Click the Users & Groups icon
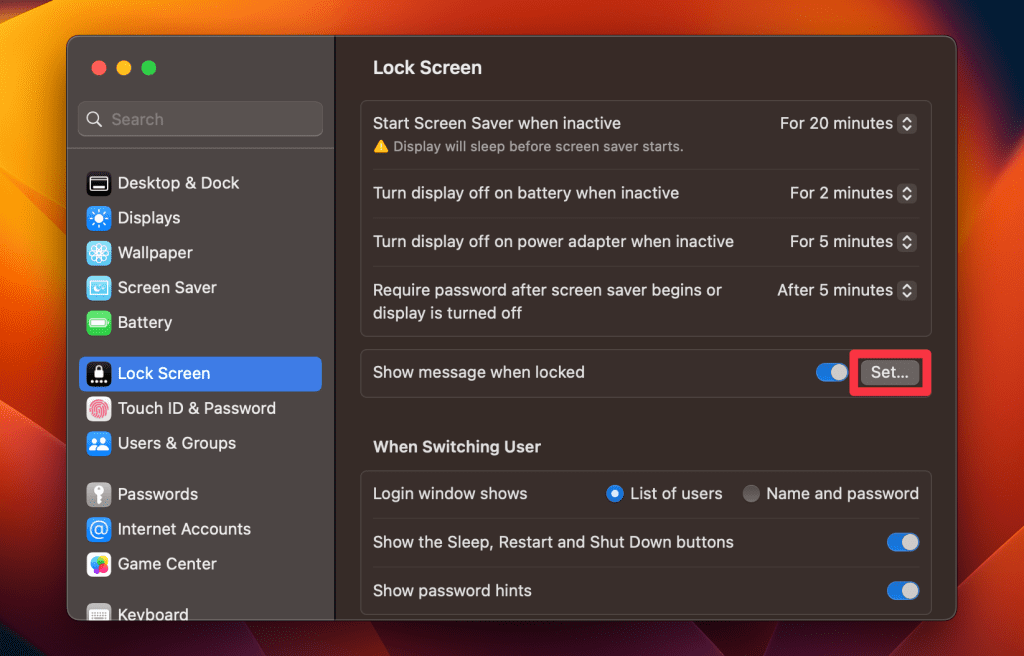This screenshot has height=656, width=1024. point(99,444)
